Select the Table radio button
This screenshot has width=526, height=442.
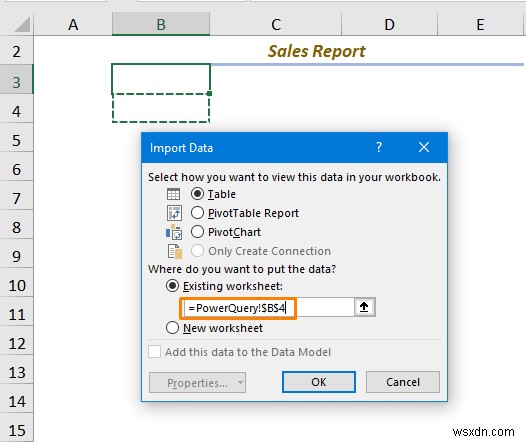[197, 194]
